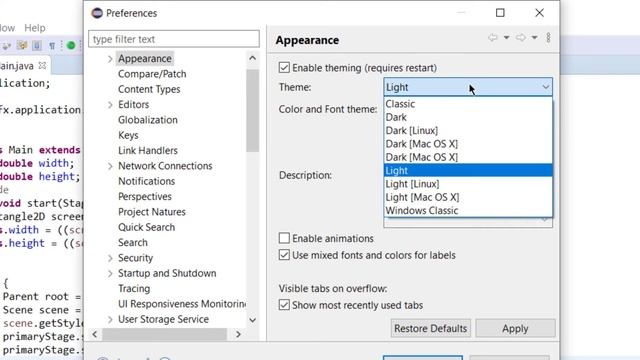Viewport: 640px width, 360px height.
Task: Expand the Network Connections tree node
Action: (x=110, y=166)
